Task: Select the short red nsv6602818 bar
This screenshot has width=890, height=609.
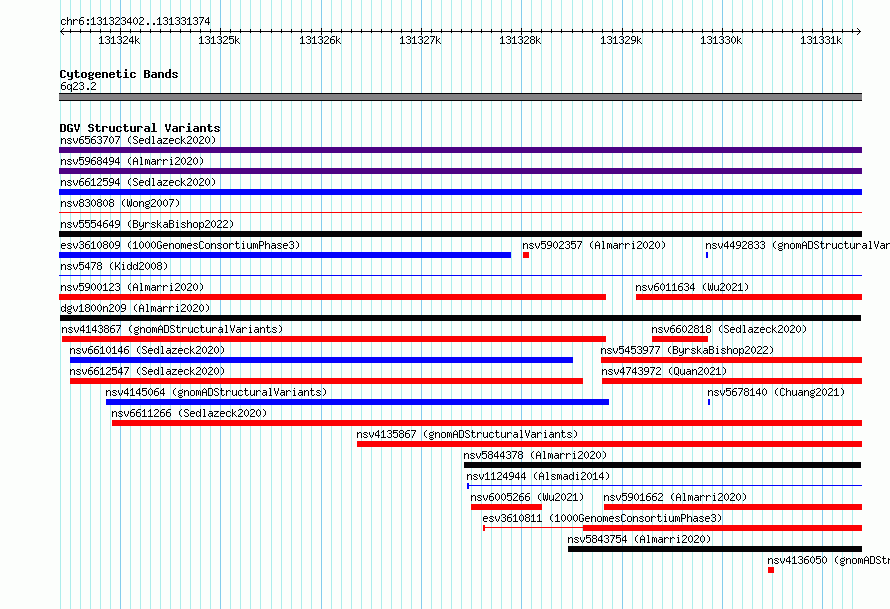Action: click(x=679, y=339)
